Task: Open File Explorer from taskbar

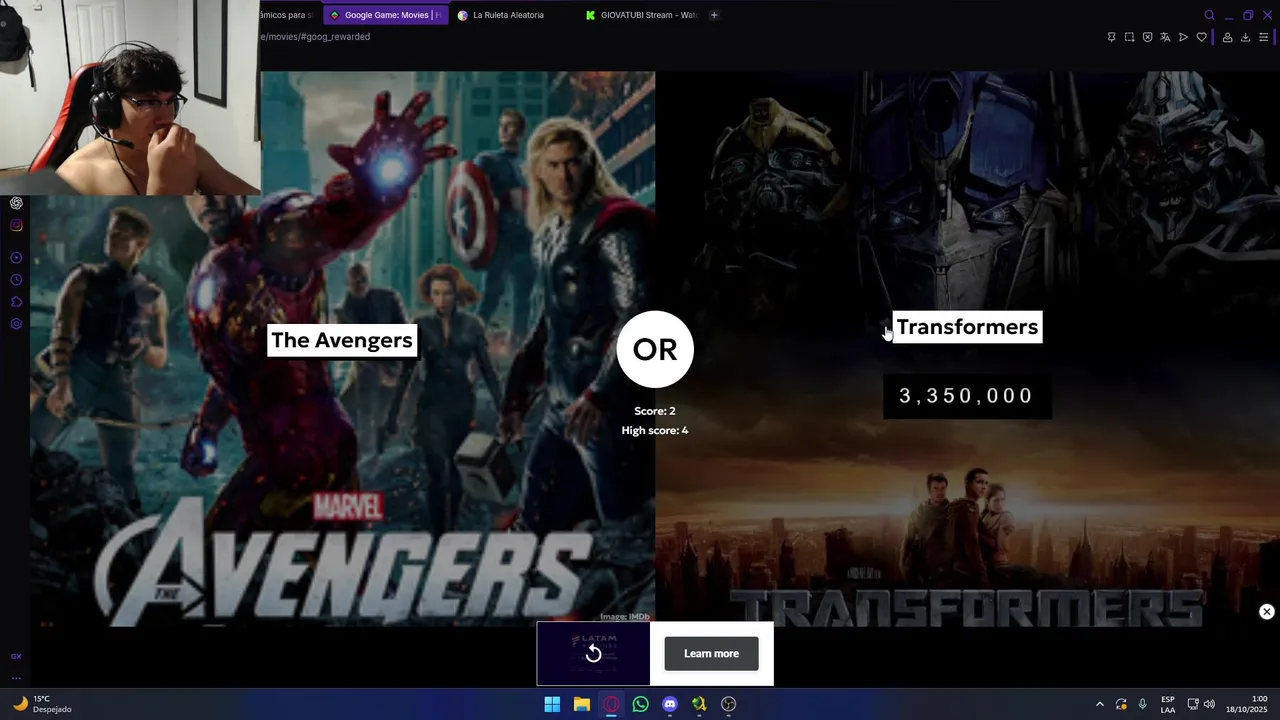Action: [x=581, y=704]
